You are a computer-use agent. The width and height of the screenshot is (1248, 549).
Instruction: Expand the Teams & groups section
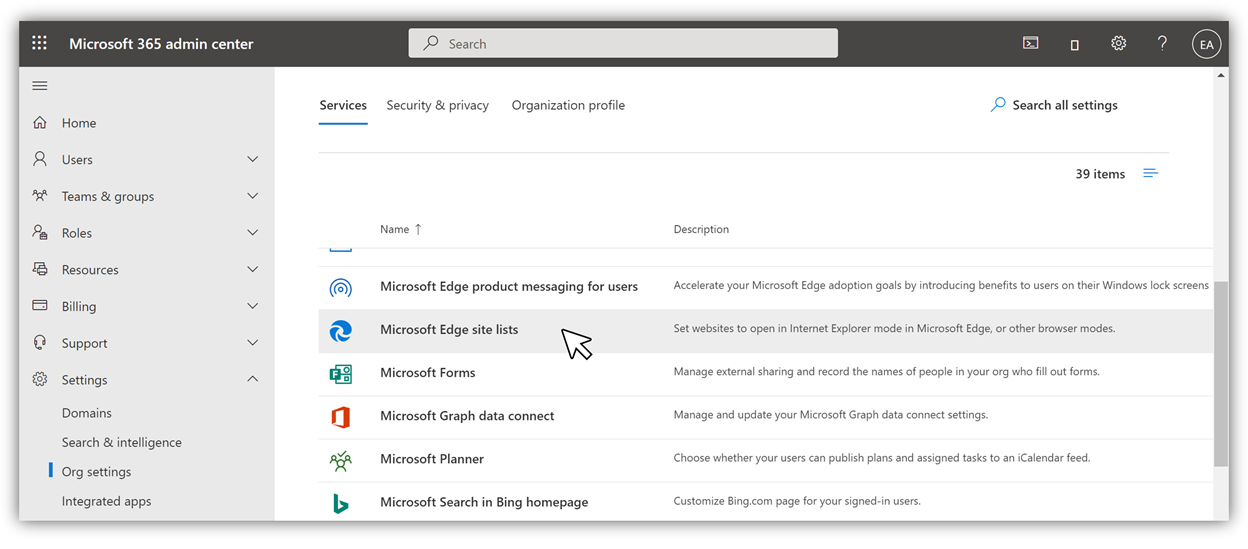(x=252, y=197)
